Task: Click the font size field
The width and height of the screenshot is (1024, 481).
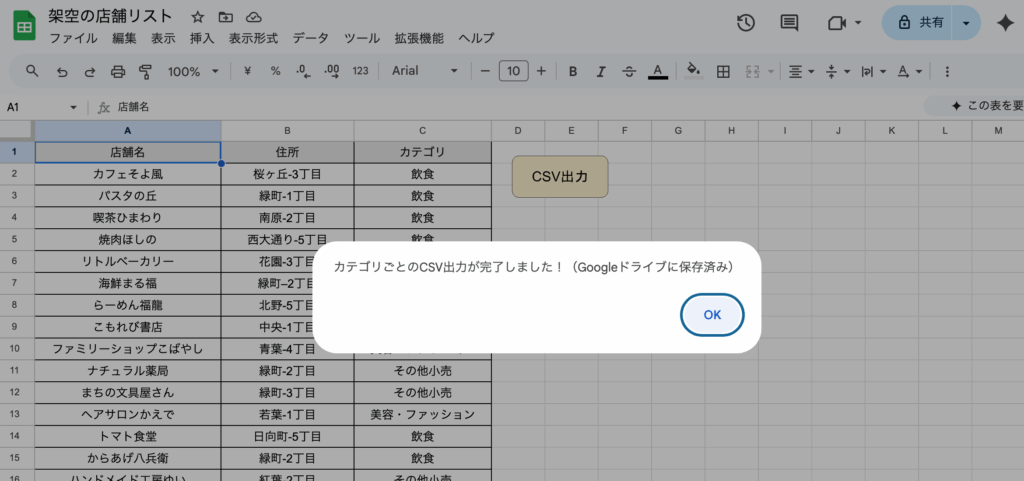Action: pyautogui.click(x=513, y=71)
